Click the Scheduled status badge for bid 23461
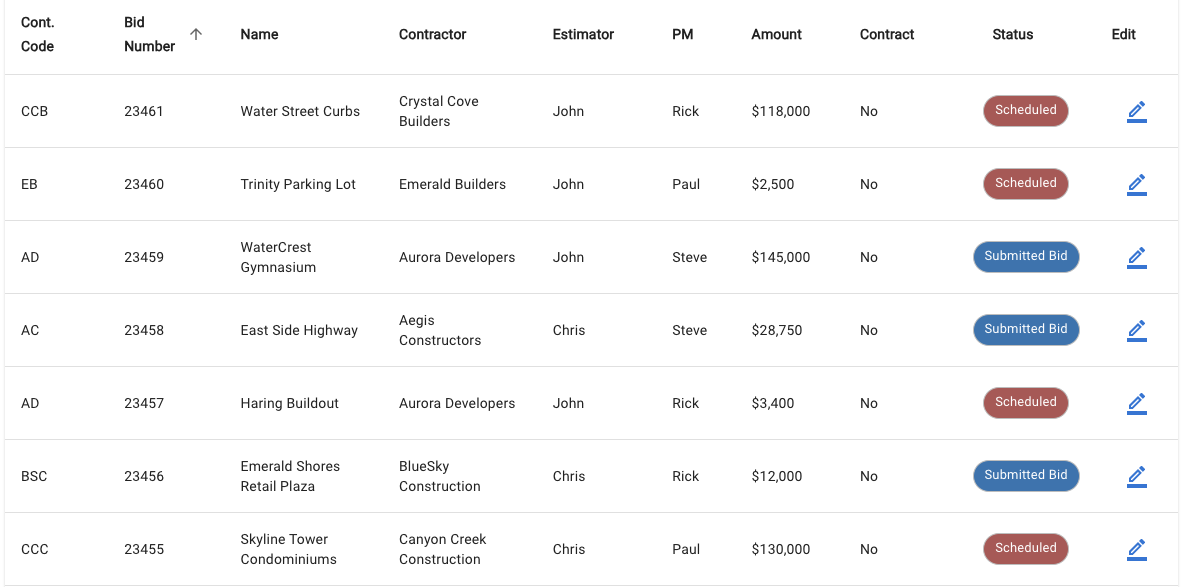This screenshot has width=1188, height=587. point(1025,111)
